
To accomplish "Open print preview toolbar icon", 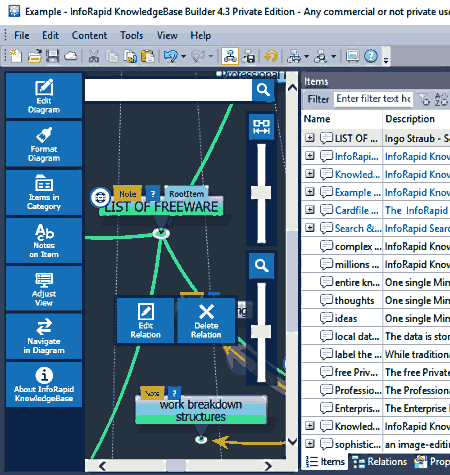I will (321, 56).
